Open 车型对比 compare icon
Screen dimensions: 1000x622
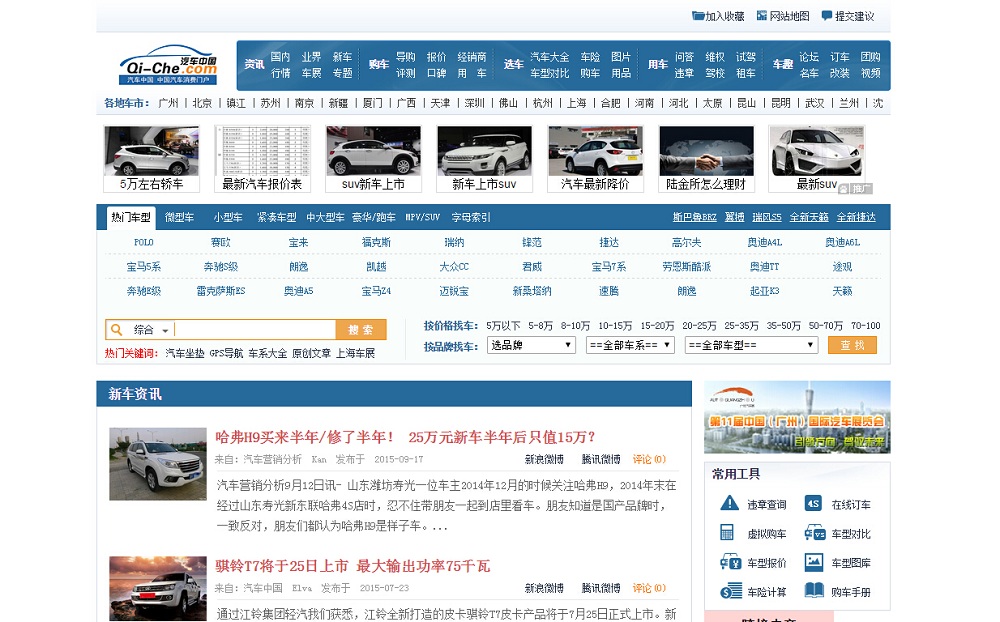coord(814,533)
